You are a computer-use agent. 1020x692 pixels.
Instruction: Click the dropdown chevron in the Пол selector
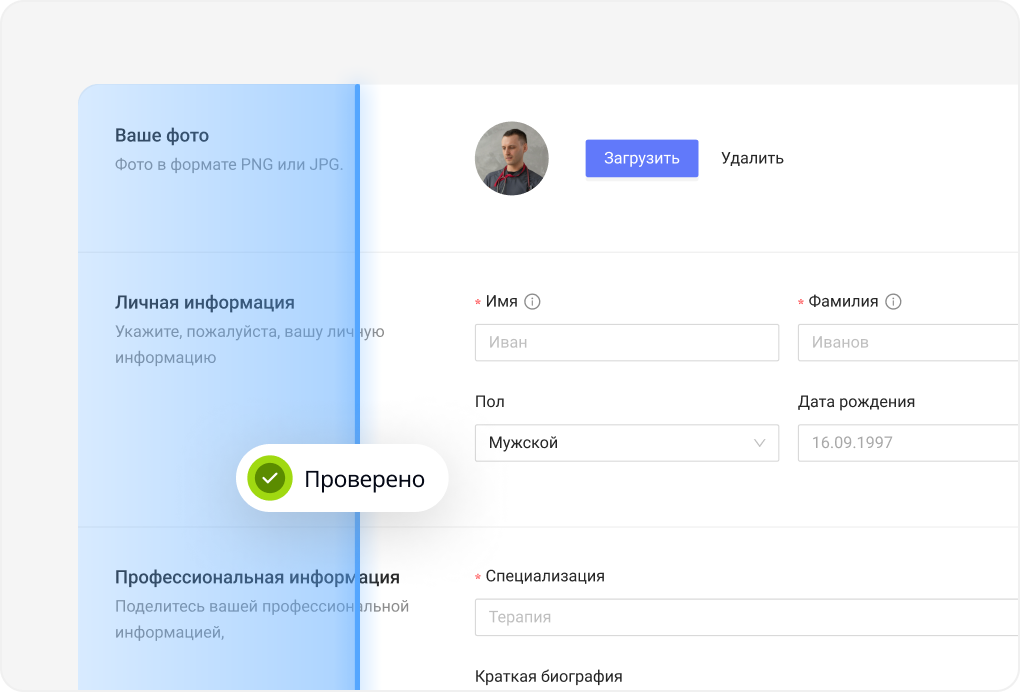759,443
